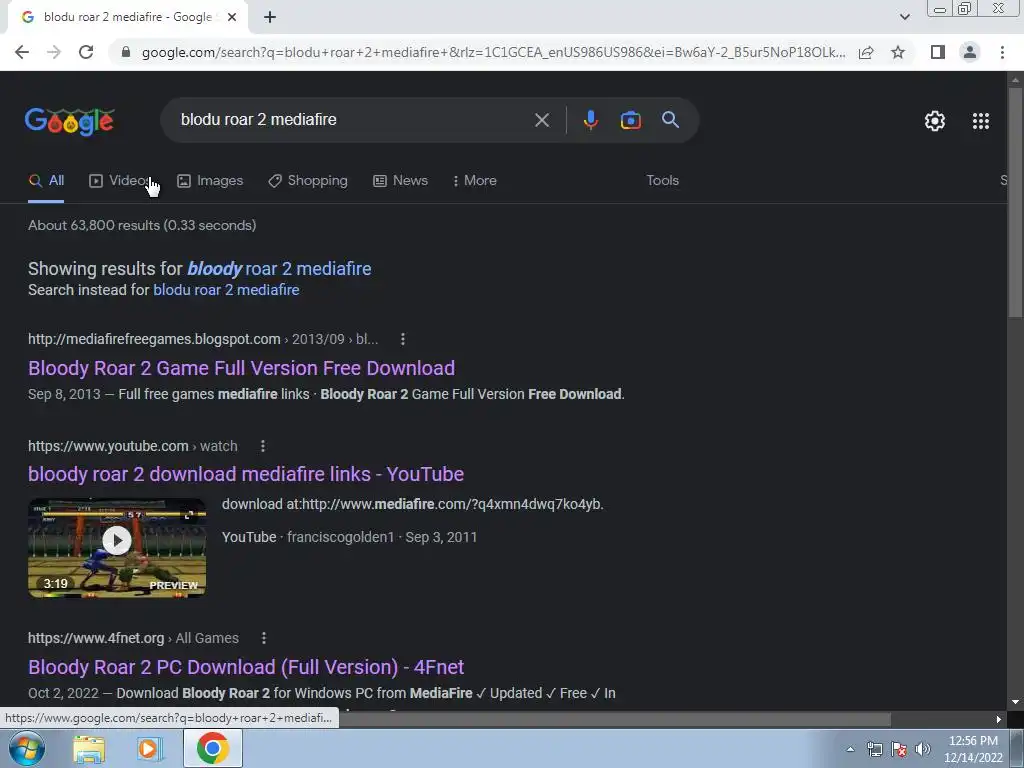
Task: Share this page using share icon
Action: point(866,52)
